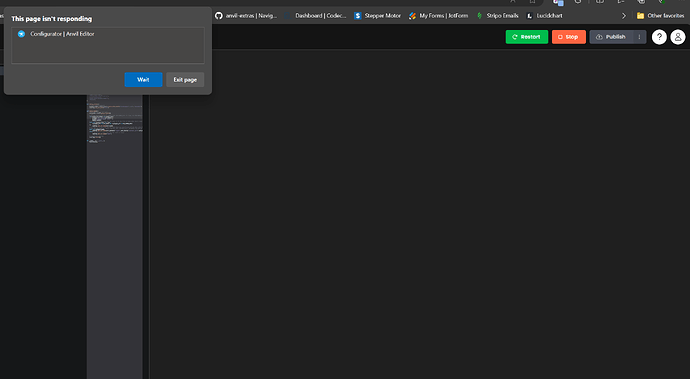Click the Anvil icon next to Configurator
This screenshot has width=690, height=379.
(x=21, y=34)
